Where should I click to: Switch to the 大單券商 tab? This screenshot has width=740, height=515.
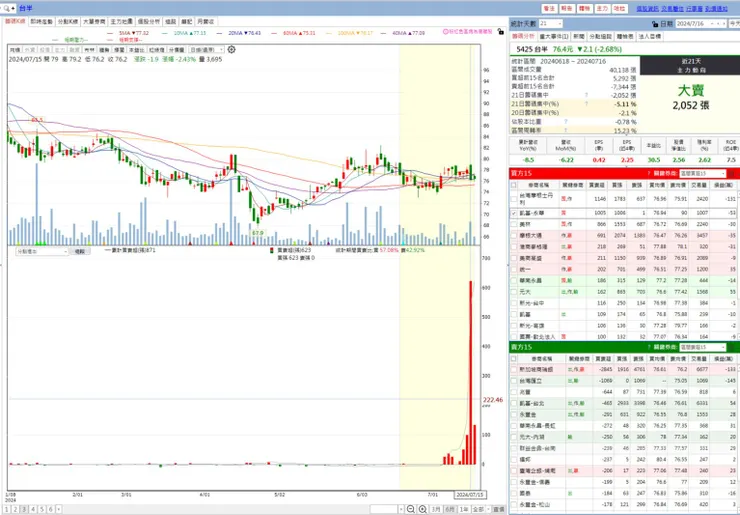tap(94, 22)
